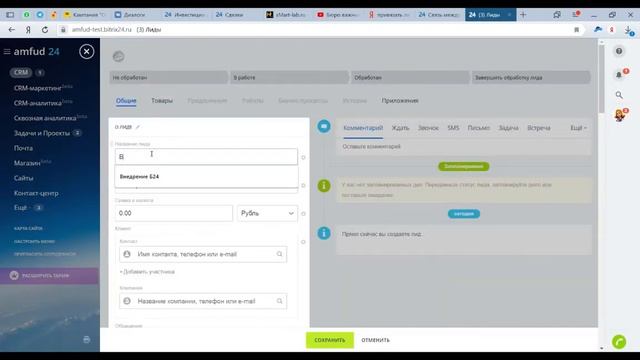Click the page vertical scrollbar
The image size is (640, 360).
tap(602, 79)
